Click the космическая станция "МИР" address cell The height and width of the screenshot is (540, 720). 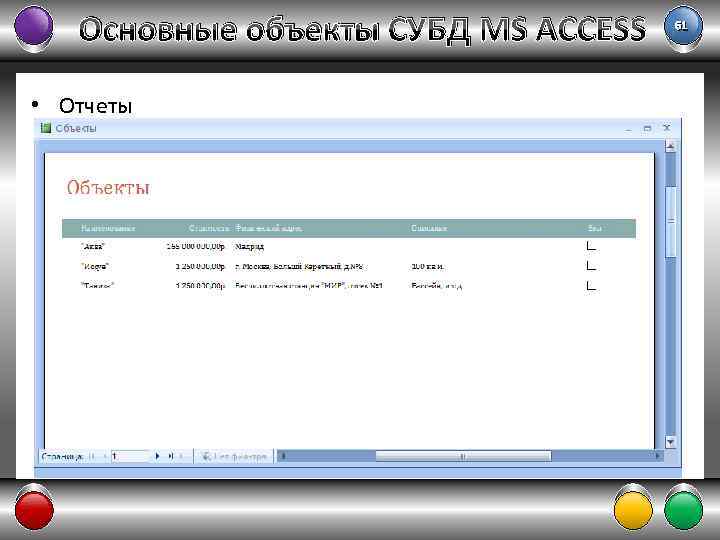(x=309, y=286)
